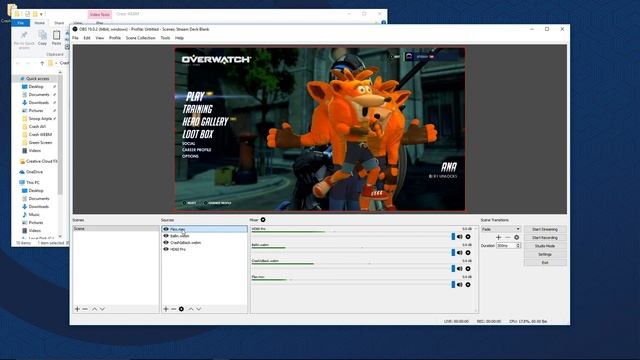Add a scene transition with plus icon
This screenshot has height=360, width=640.
pyautogui.click(x=498, y=237)
